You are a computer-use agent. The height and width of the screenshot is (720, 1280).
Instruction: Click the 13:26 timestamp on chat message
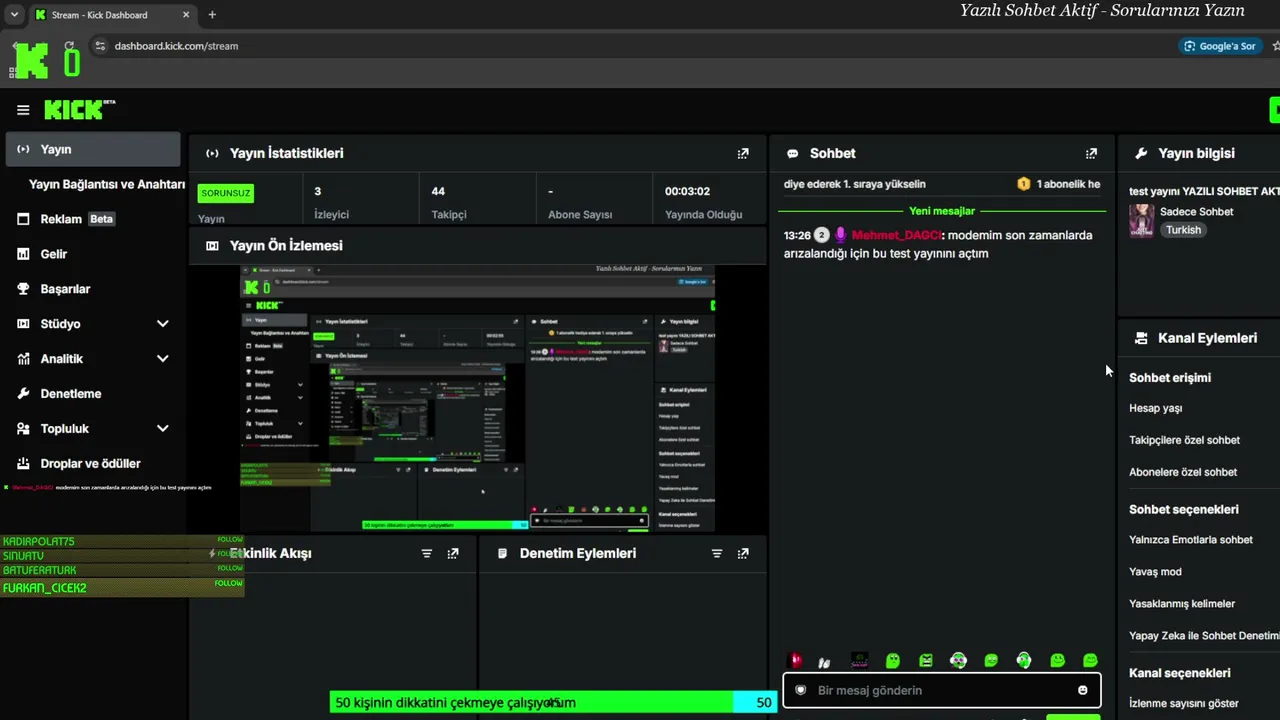pos(797,235)
